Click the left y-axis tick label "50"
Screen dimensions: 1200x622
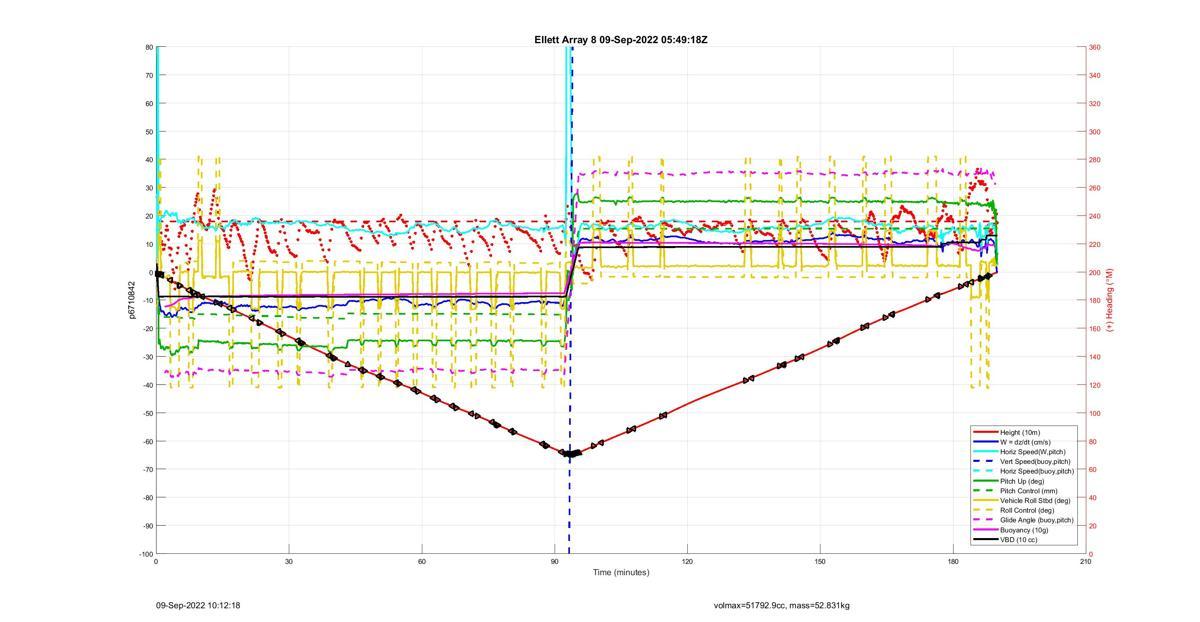[149, 132]
